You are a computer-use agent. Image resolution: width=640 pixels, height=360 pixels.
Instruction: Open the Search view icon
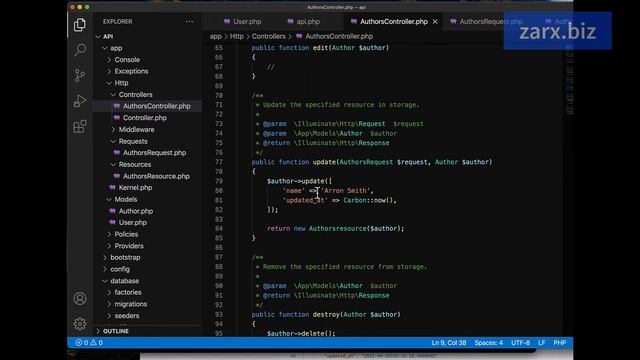[80, 50]
